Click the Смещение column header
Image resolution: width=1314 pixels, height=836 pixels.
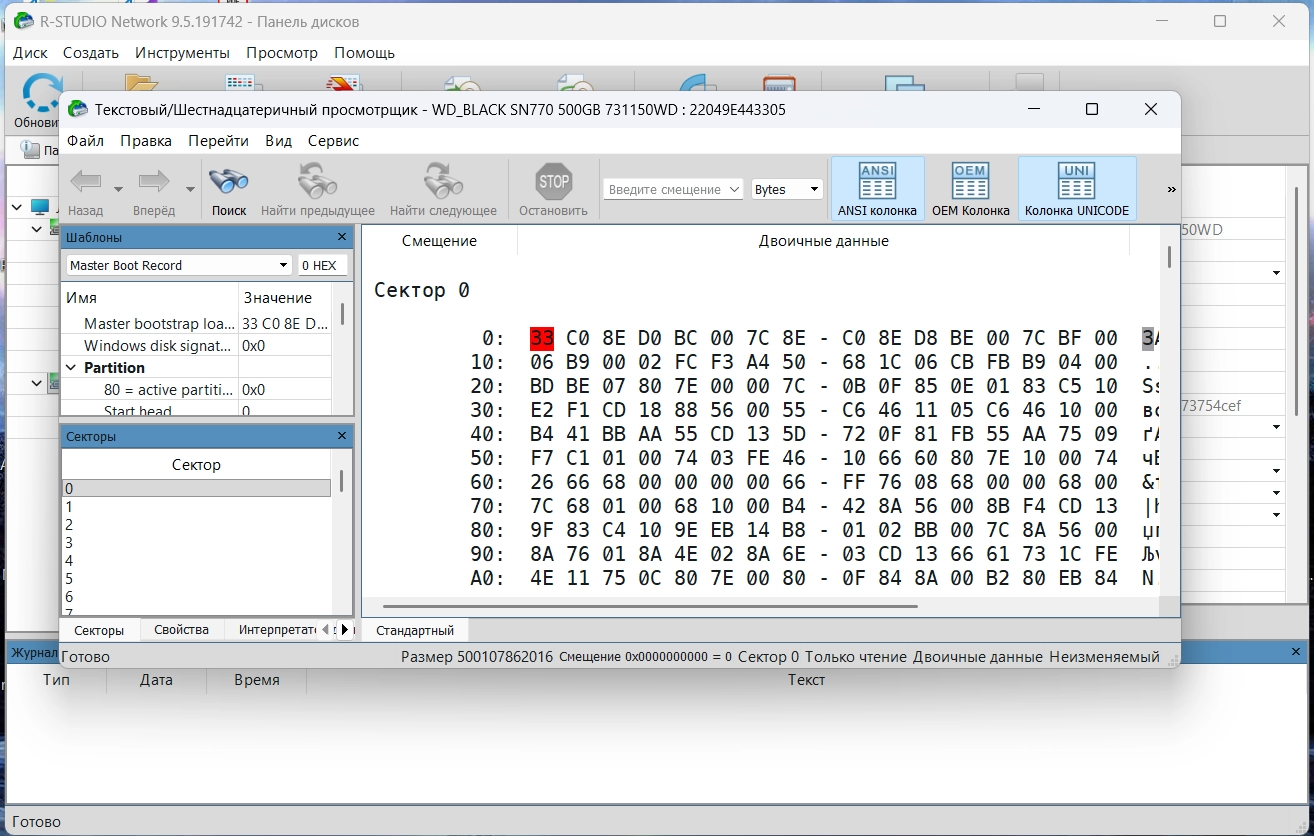[x=439, y=241]
